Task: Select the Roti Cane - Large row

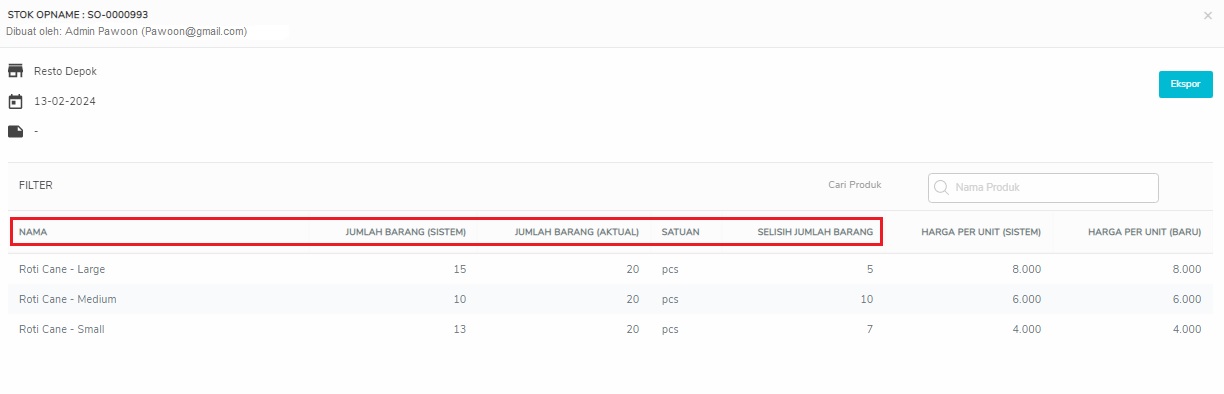Action: [x=611, y=269]
